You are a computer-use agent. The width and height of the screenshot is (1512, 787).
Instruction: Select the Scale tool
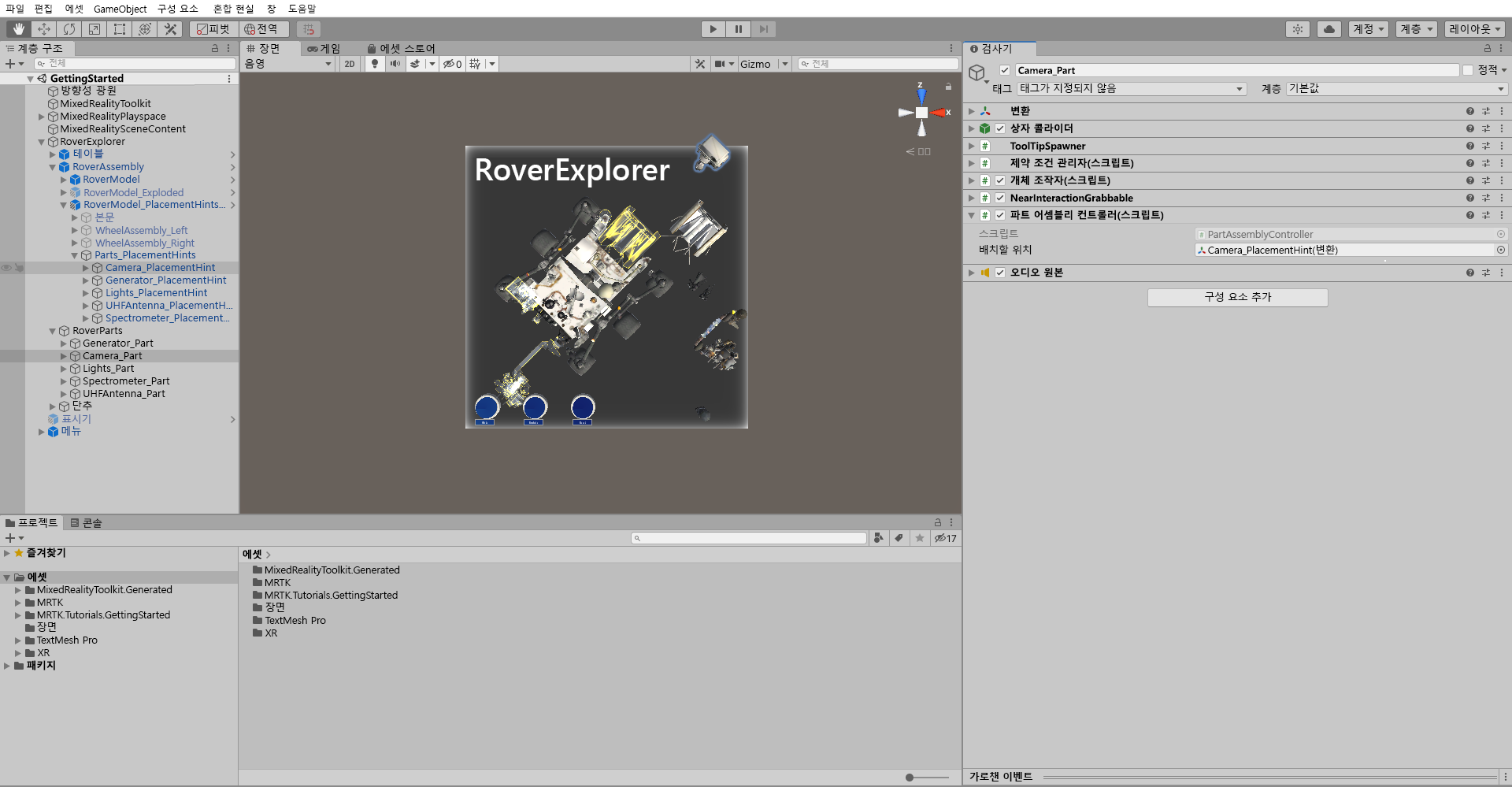pos(94,28)
